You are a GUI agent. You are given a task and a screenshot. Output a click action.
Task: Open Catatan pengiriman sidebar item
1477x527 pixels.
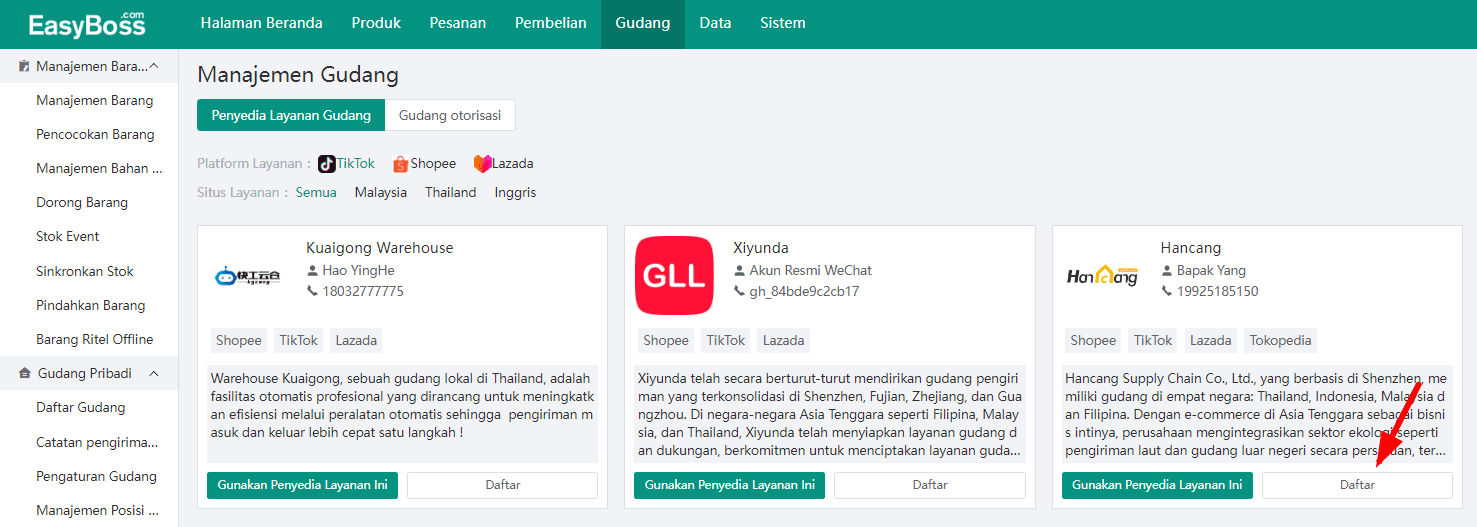pos(97,442)
